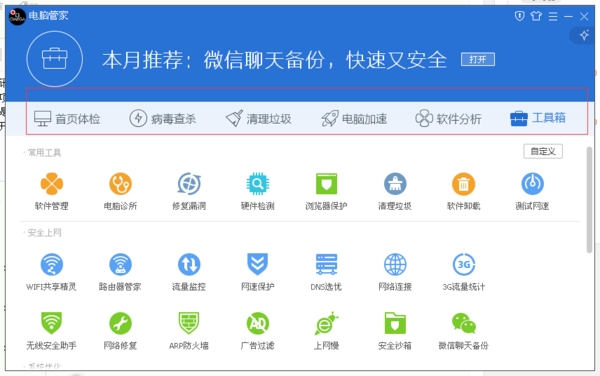Viewport: 600px width, 376px height.
Task: Click the 电脑管家 logo avatar
Action: (17, 16)
